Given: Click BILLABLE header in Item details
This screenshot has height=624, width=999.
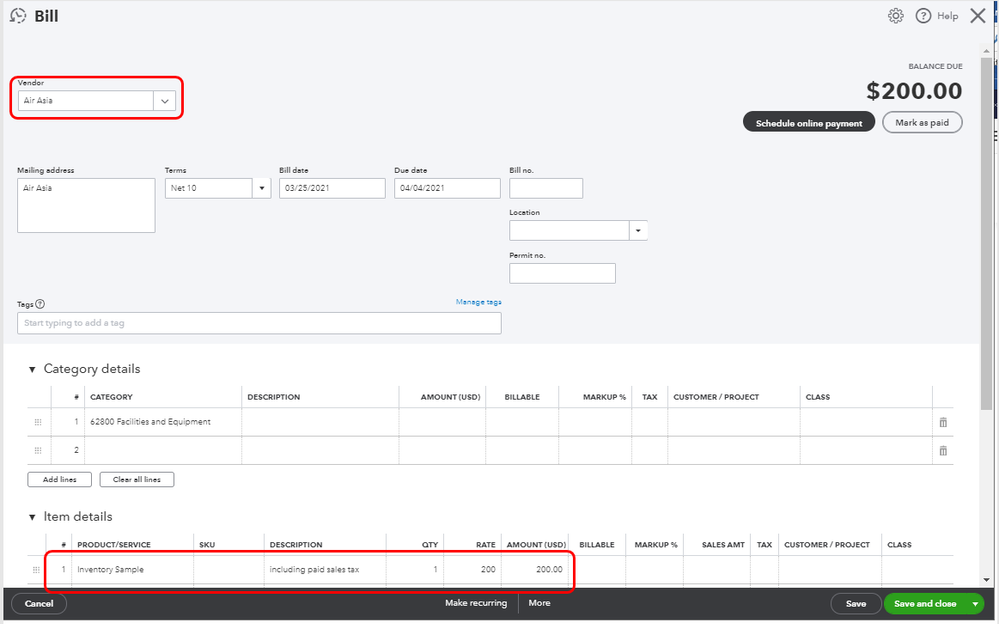Looking at the screenshot, I should (x=597, y=545).
